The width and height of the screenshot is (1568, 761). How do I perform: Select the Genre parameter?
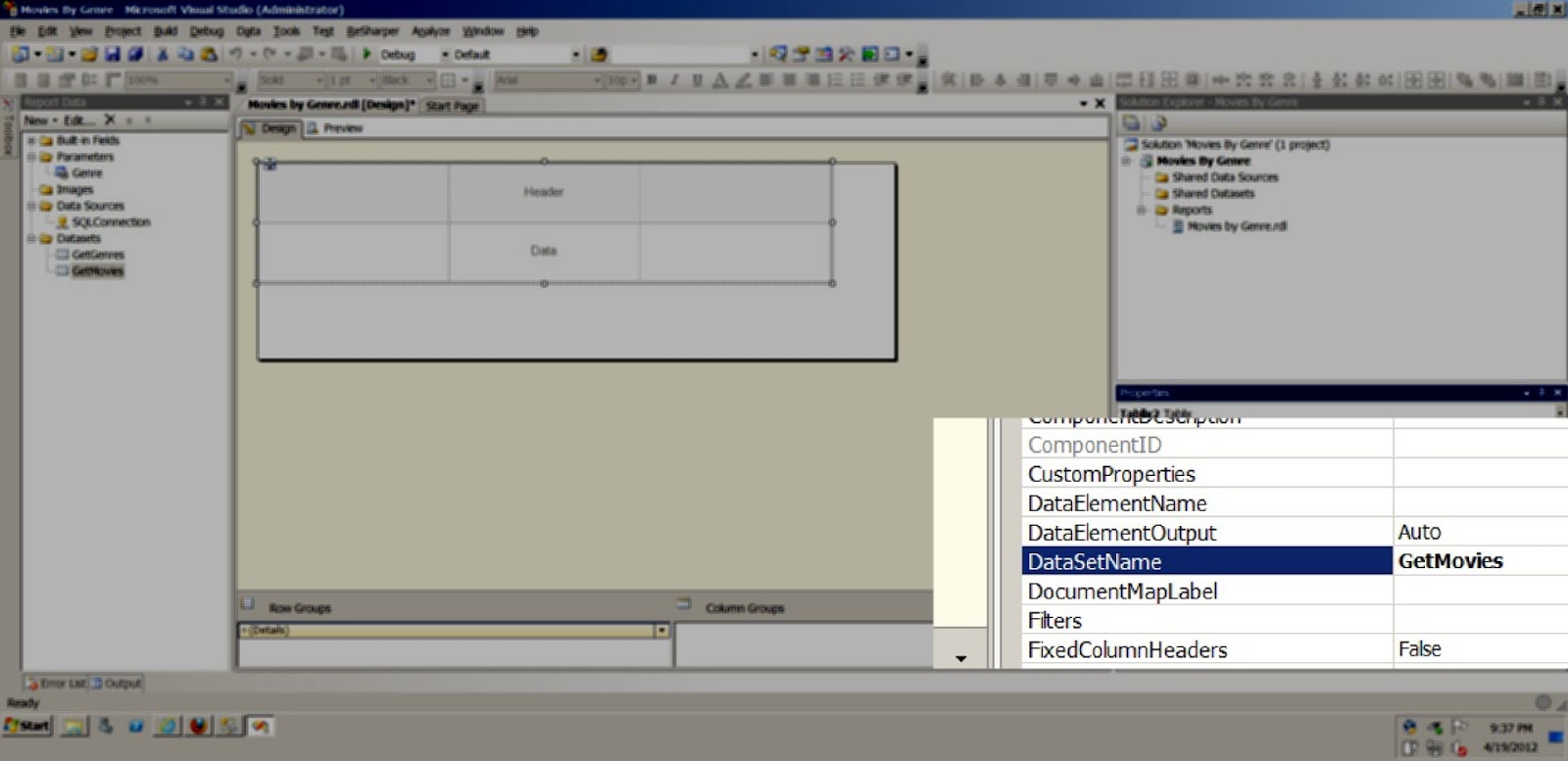click(x=86, y=173)
